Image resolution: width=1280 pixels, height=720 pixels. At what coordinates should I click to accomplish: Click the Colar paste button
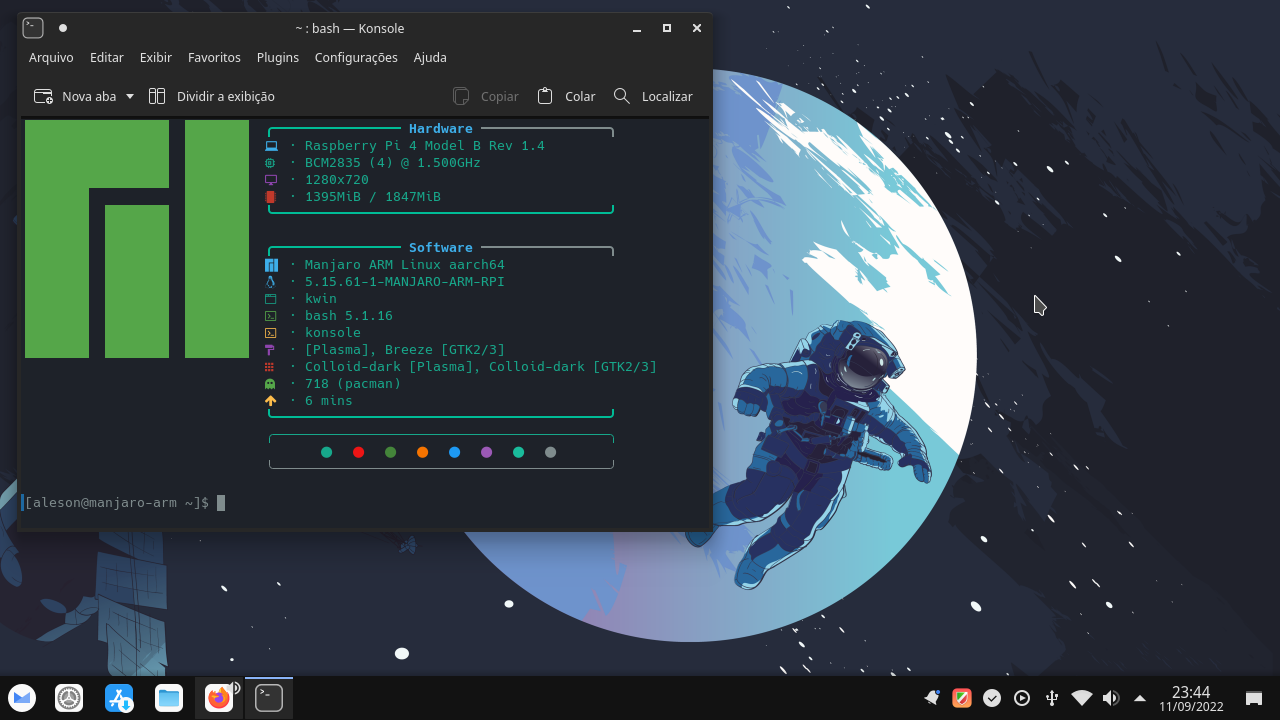pos(566,96)
